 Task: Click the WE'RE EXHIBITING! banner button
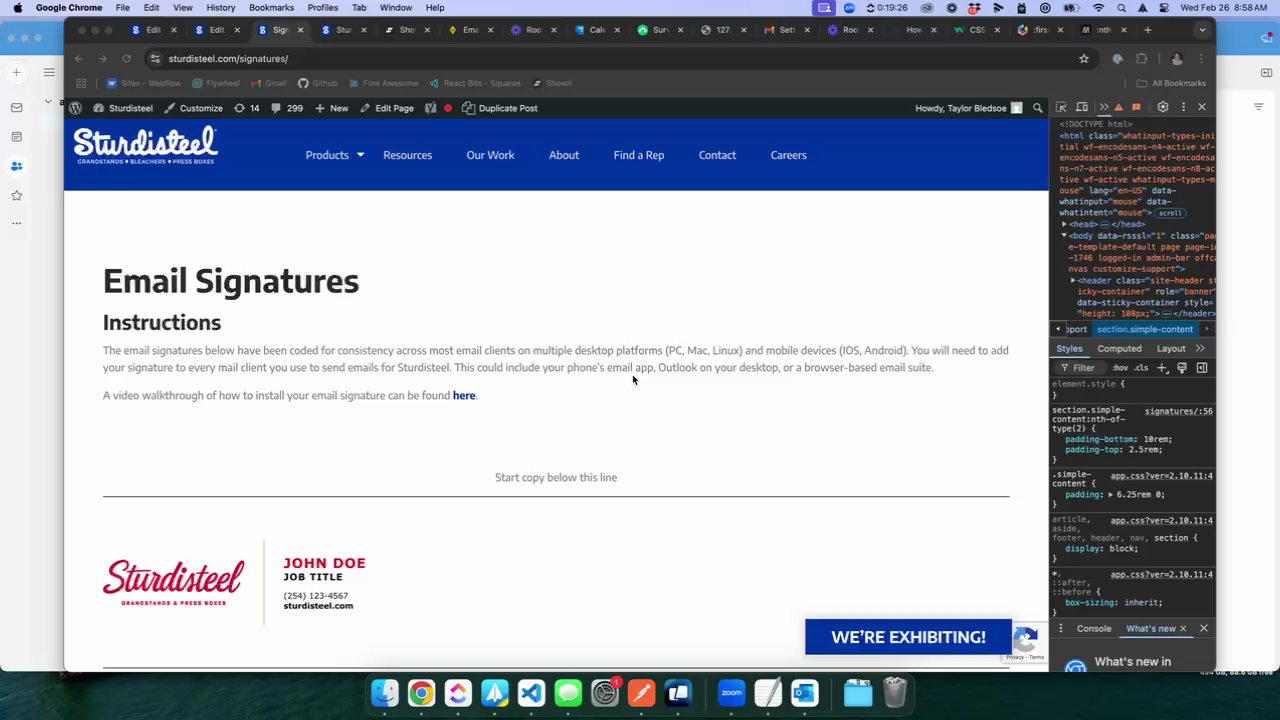pos(908,637)
